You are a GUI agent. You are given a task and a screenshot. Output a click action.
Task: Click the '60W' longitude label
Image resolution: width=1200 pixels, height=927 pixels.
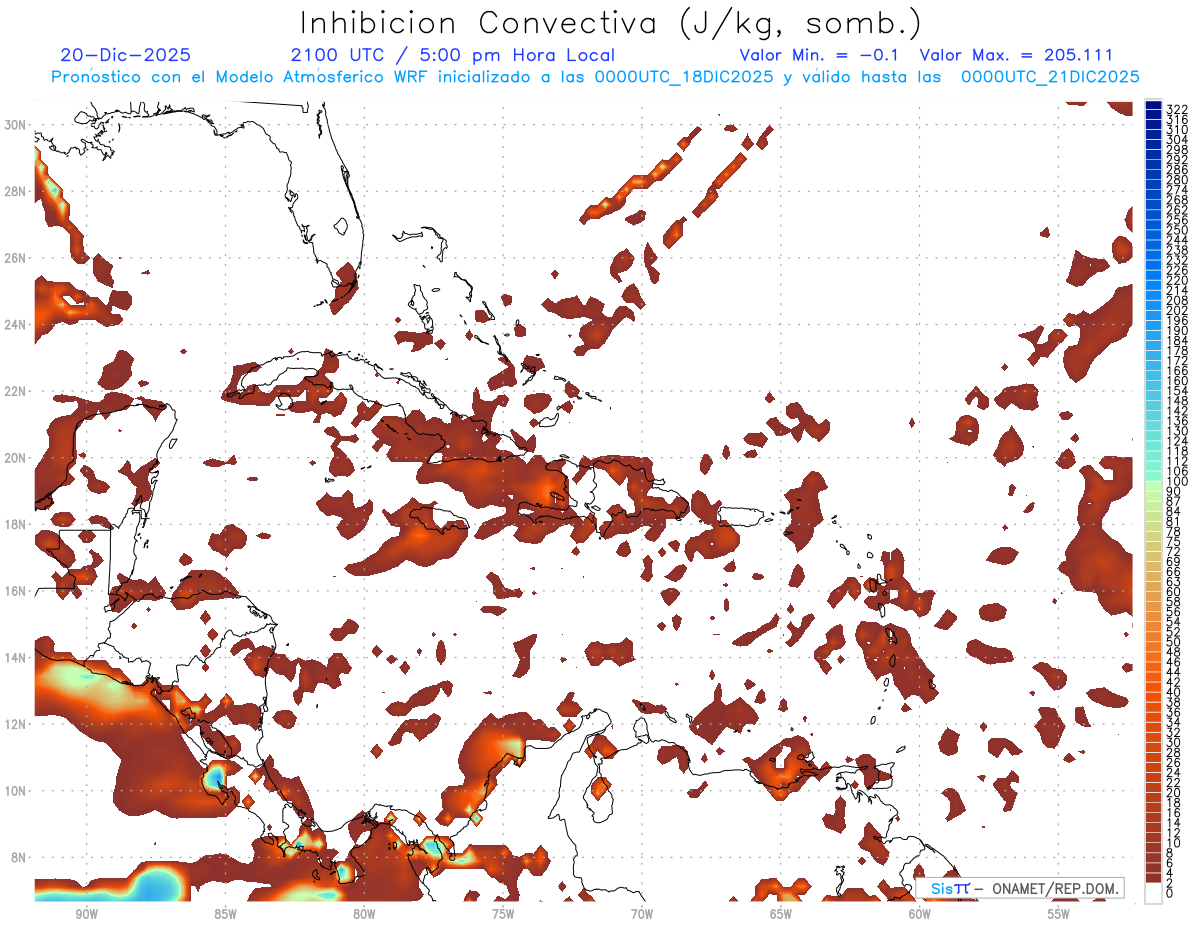coord(920,914)
